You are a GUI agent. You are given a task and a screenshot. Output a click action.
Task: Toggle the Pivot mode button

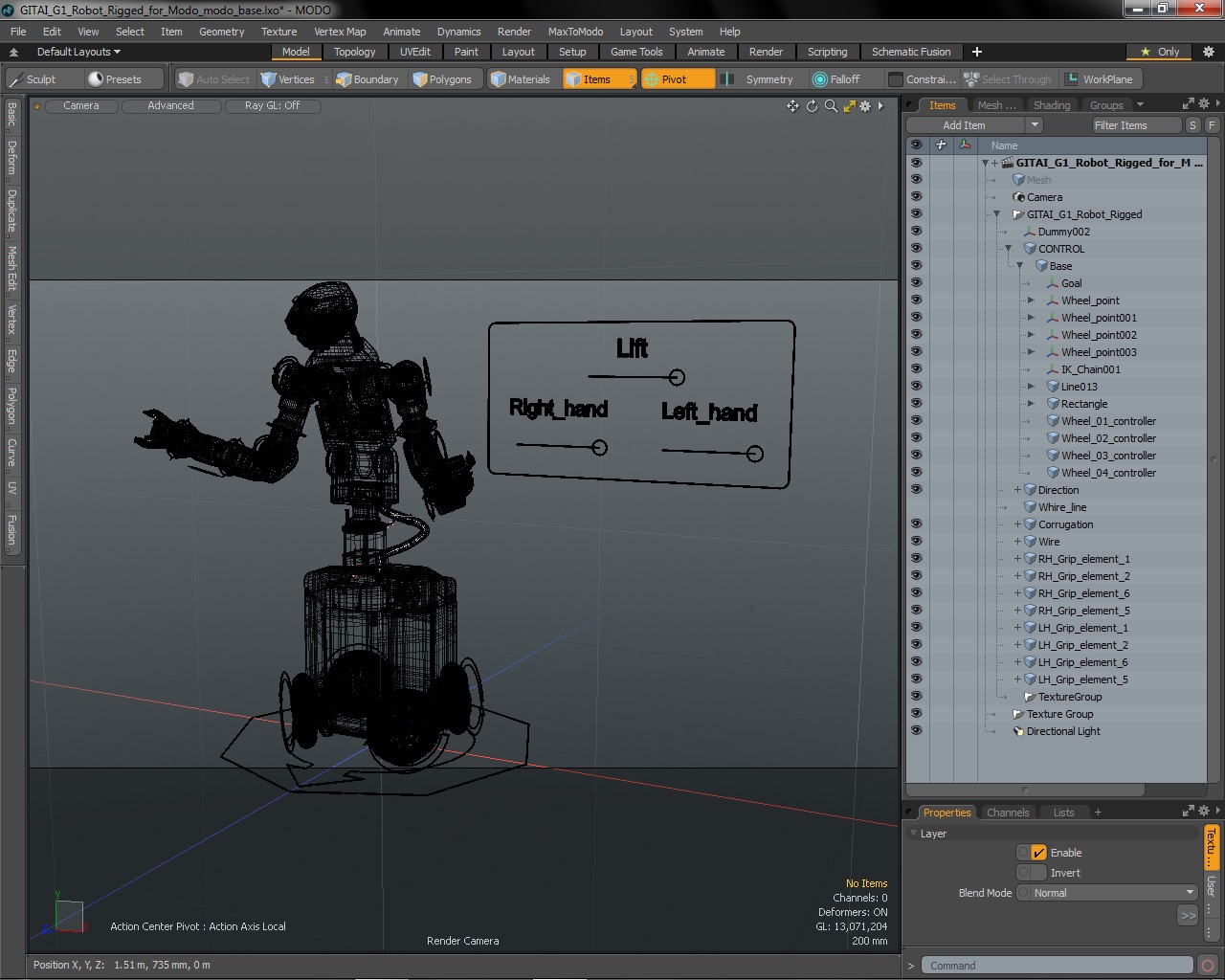click(x=677, y=79)
